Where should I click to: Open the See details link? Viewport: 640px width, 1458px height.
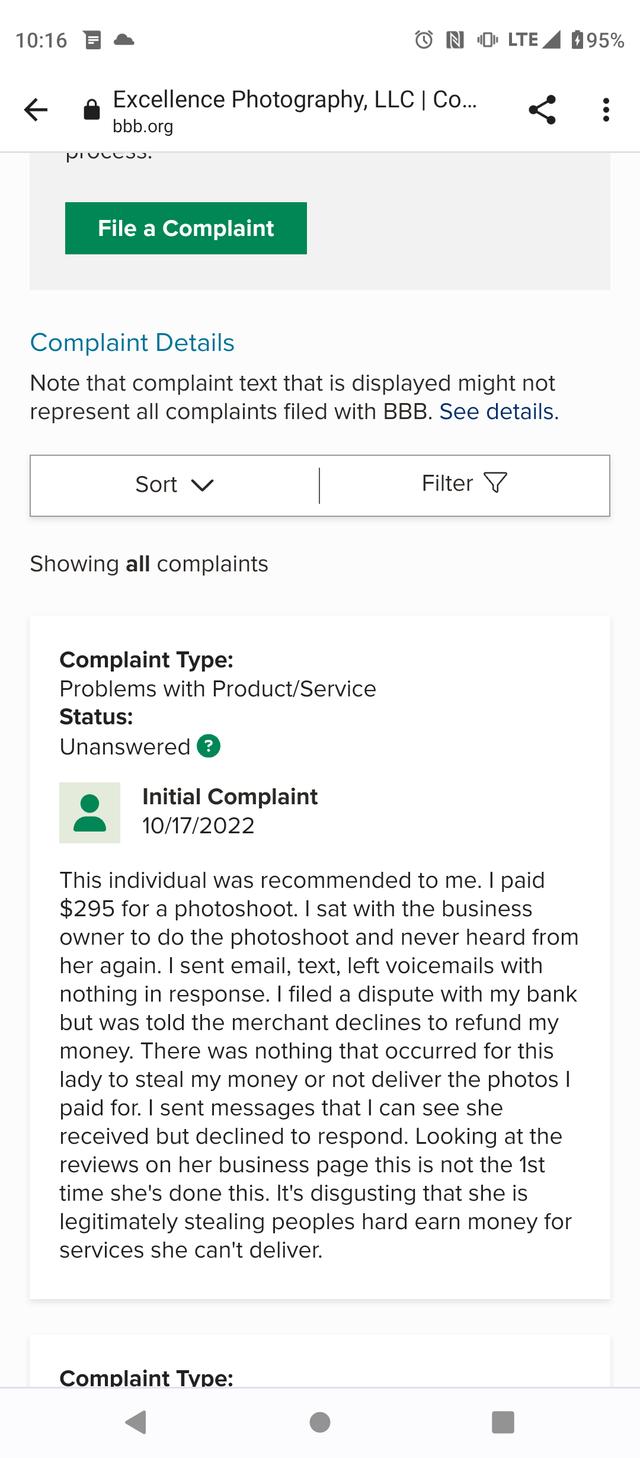497,412
